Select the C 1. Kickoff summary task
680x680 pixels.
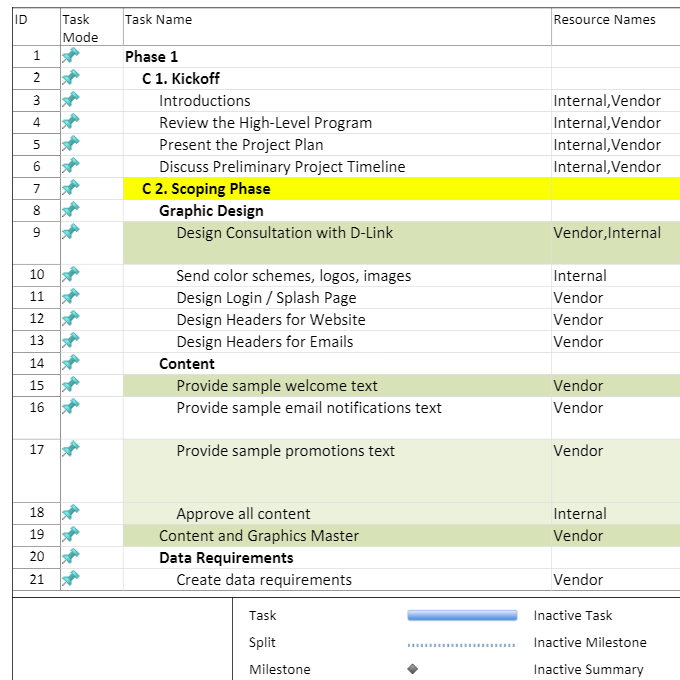[181, 79]
